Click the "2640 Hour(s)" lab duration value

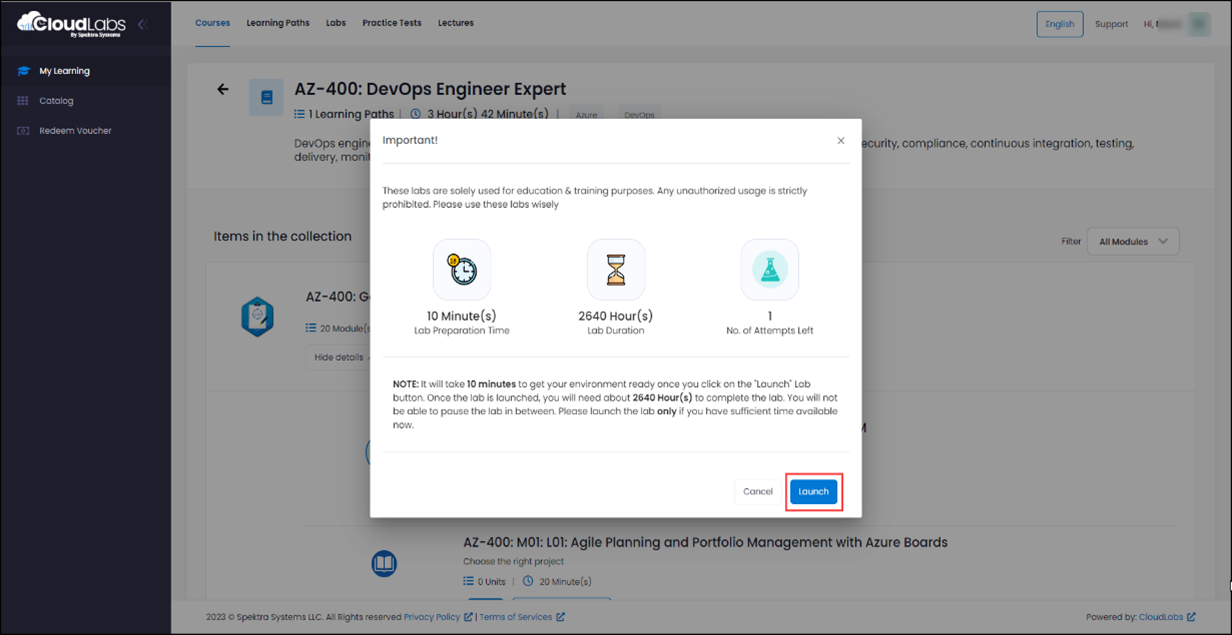pos(616,316)
